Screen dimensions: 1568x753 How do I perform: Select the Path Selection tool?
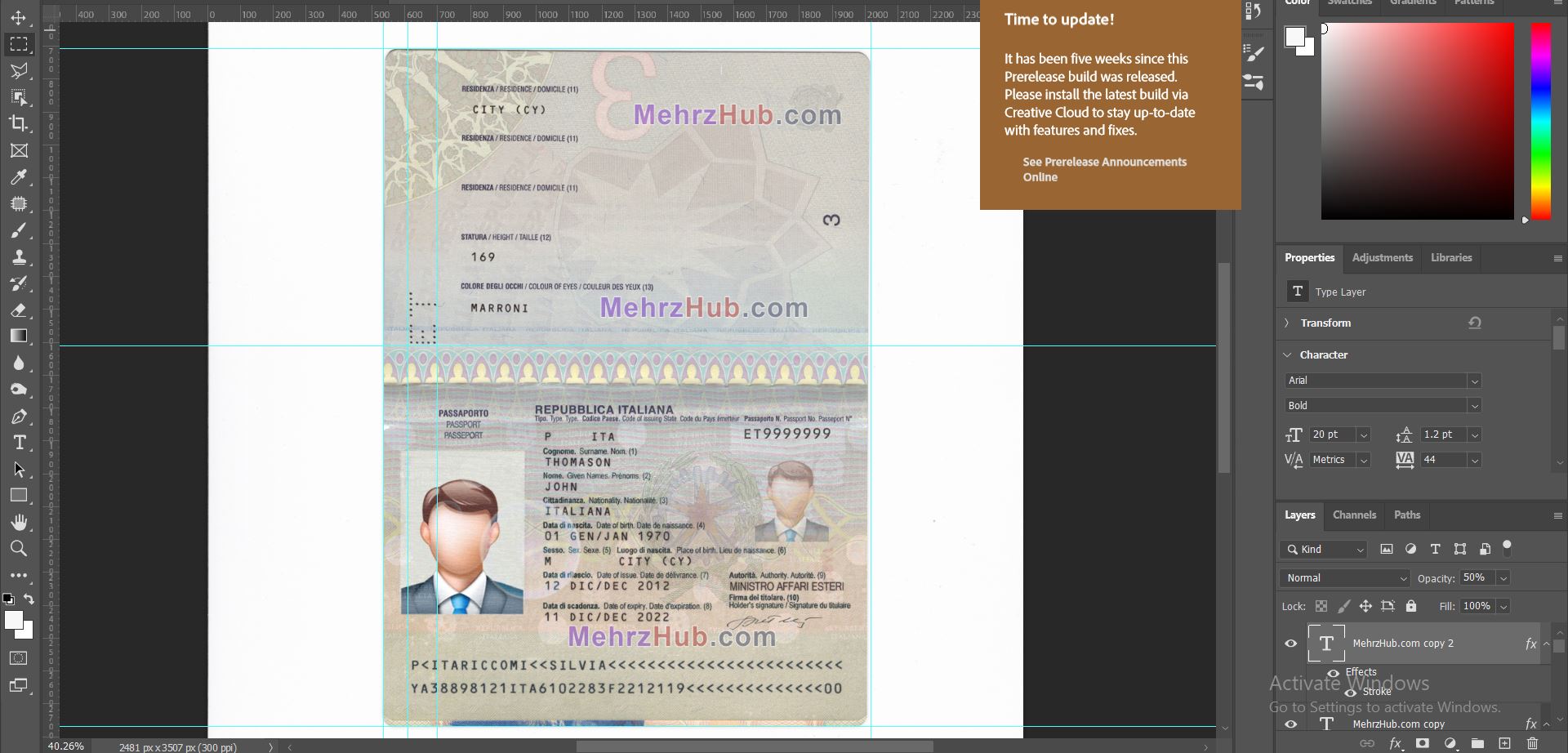(19, 470)
